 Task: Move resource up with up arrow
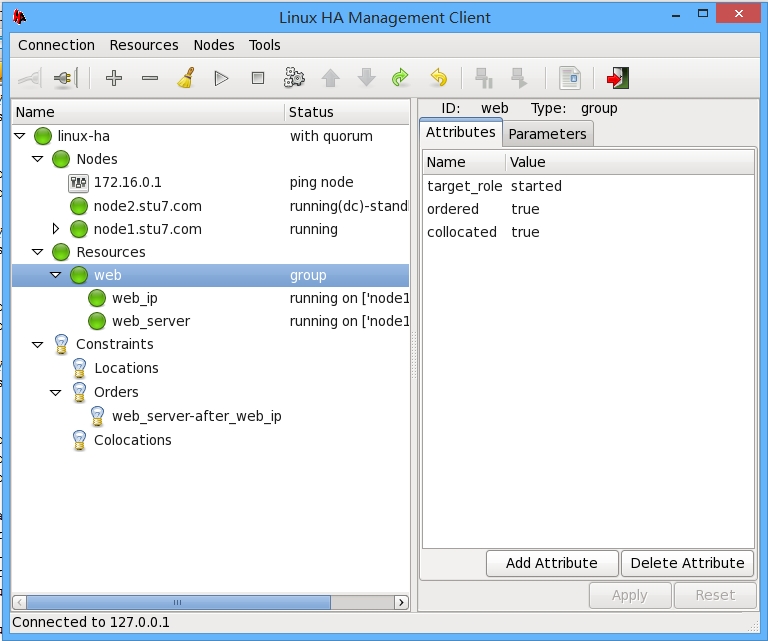(x=331, y=78)
